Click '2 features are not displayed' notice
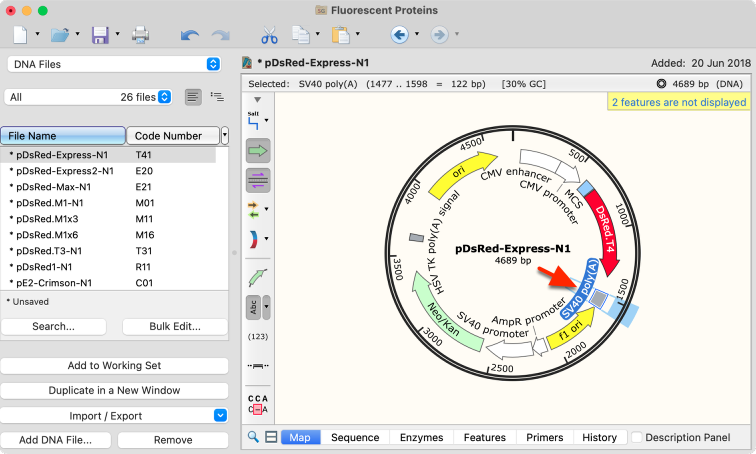Image resolution: width=756 pixels, height=454 pixels. click(678, 102)
